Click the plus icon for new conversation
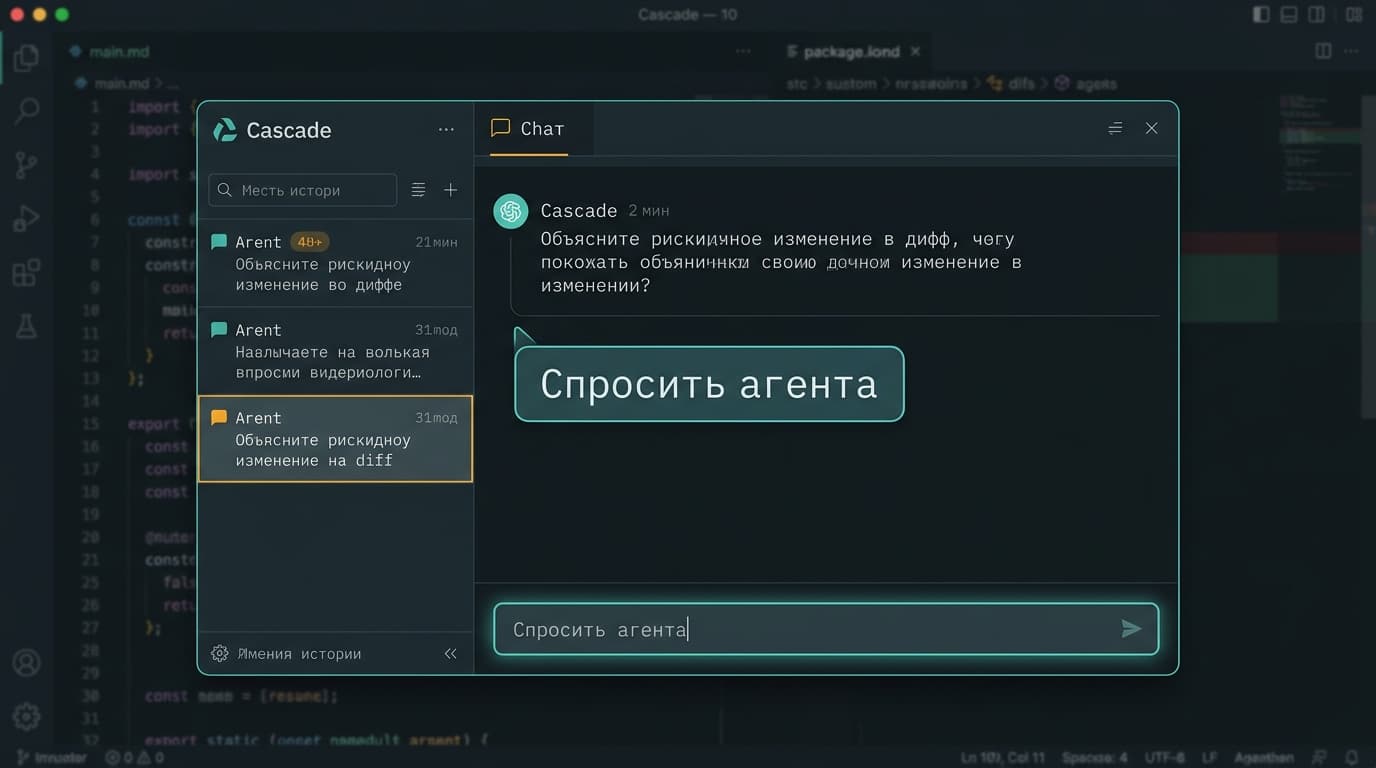The width and height of the screenshot is (1376, 768). coord(450,190)
